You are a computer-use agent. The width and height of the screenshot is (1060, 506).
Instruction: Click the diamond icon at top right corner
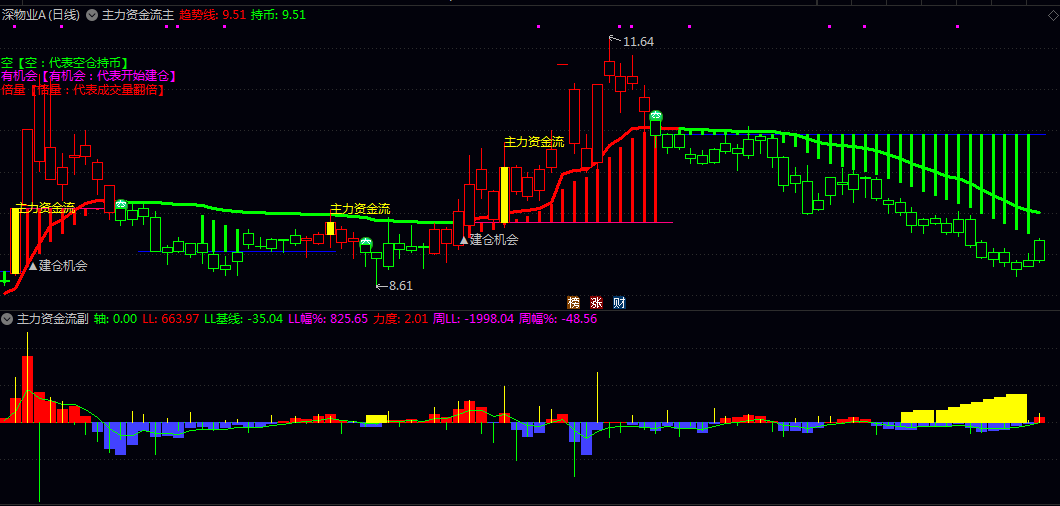[1051, 15]
